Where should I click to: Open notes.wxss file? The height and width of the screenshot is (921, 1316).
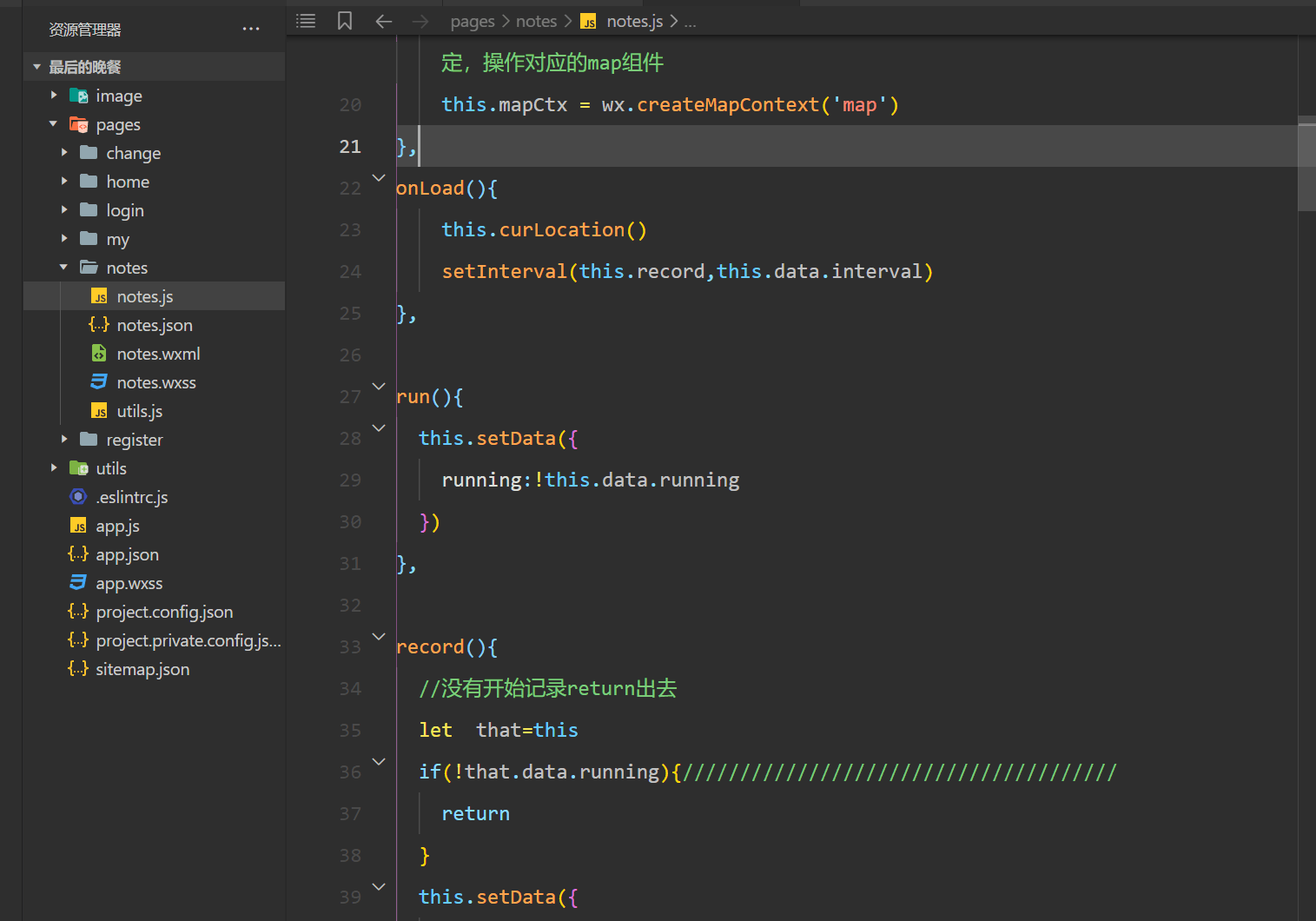pyautogui.click(x=155, y=382)
